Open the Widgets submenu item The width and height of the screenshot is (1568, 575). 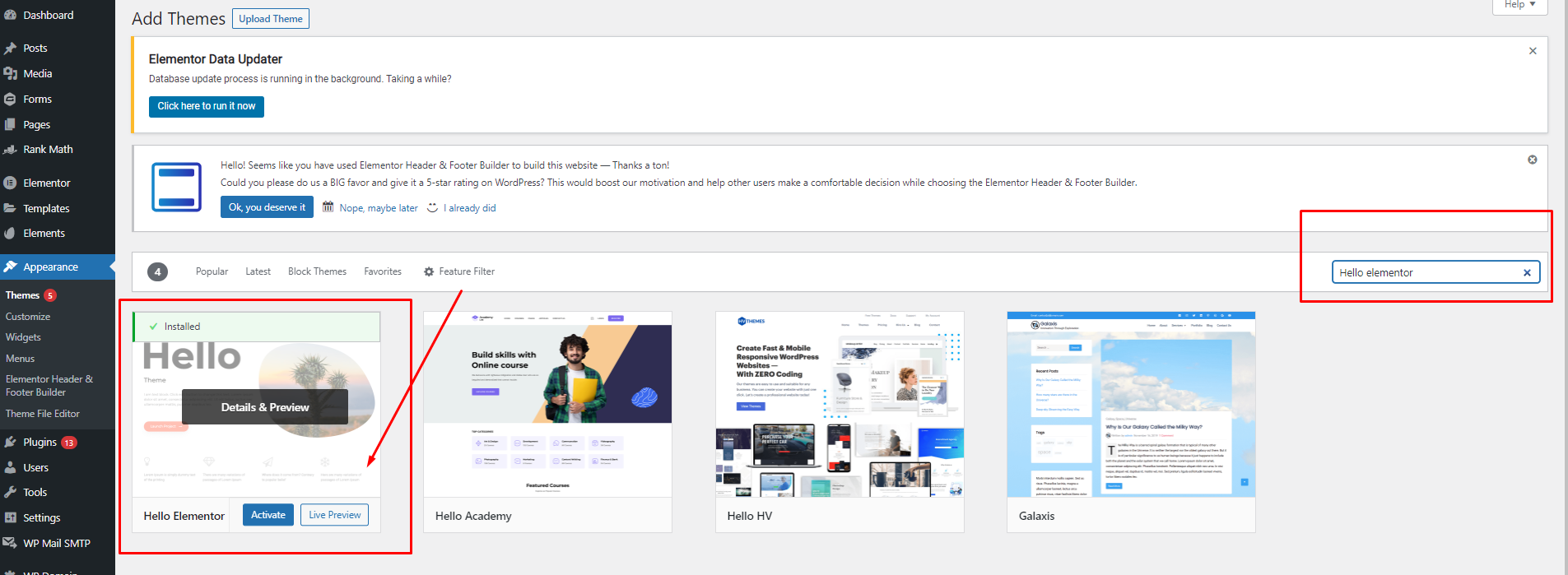click(x=23, y=337)
